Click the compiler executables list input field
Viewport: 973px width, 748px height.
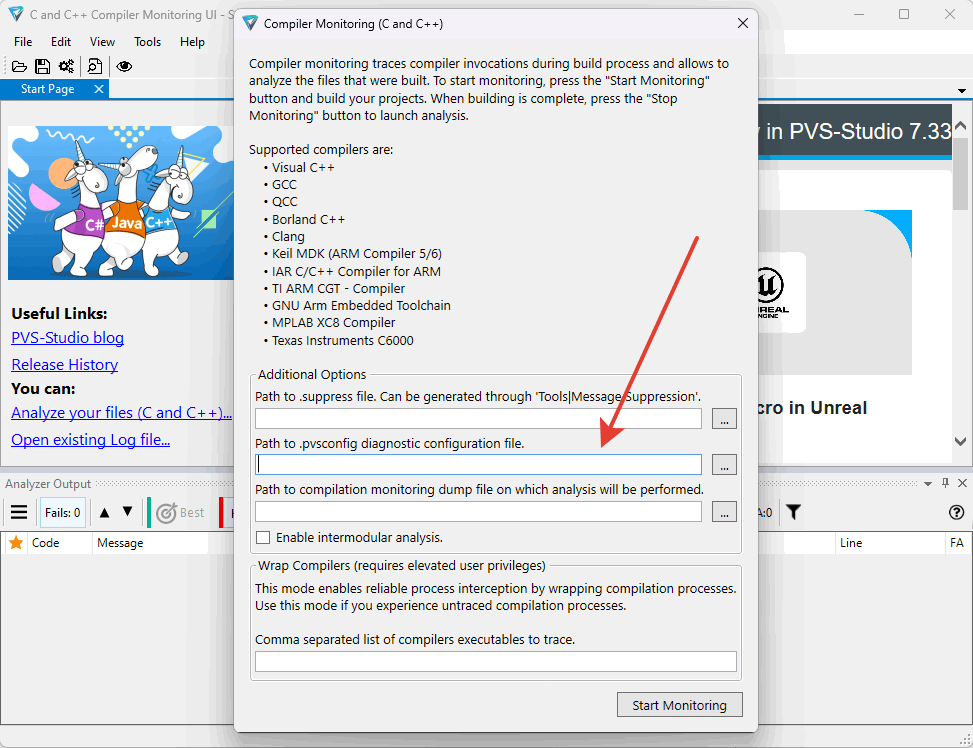click(495, 661)
